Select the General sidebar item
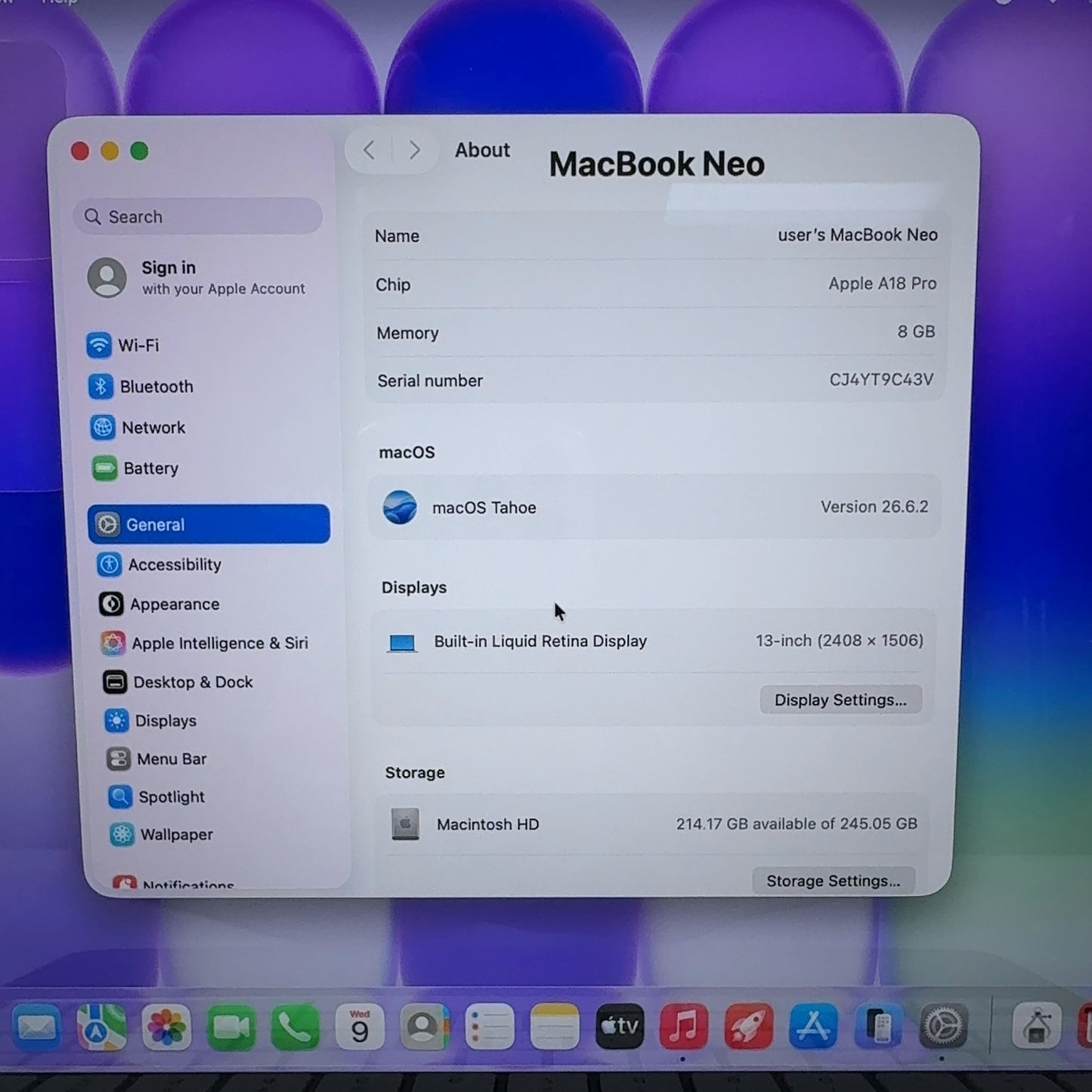Image resolution: width=1092 pixels, height=1092 pixels. (209, 524)
